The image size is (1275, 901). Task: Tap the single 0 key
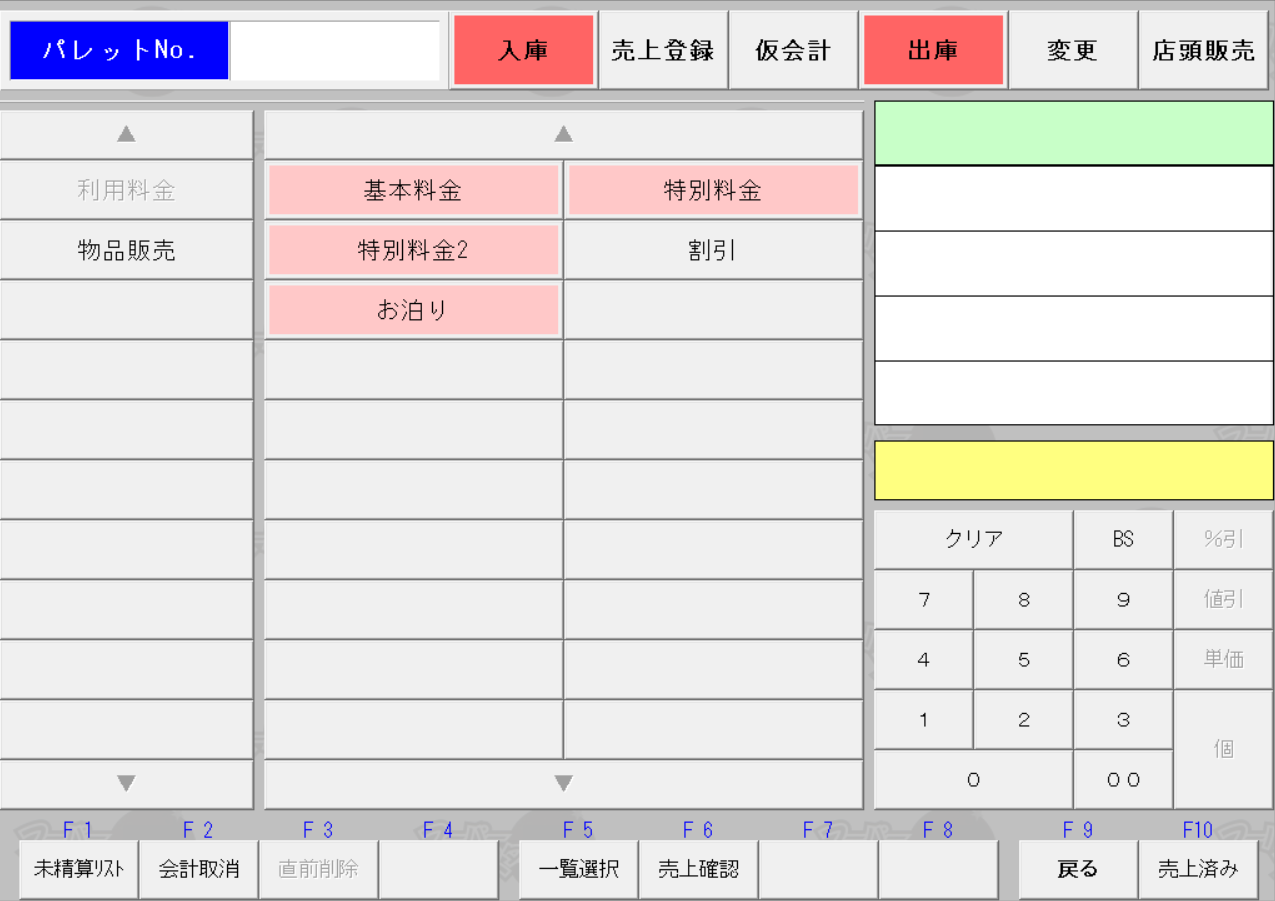point(974,780)
